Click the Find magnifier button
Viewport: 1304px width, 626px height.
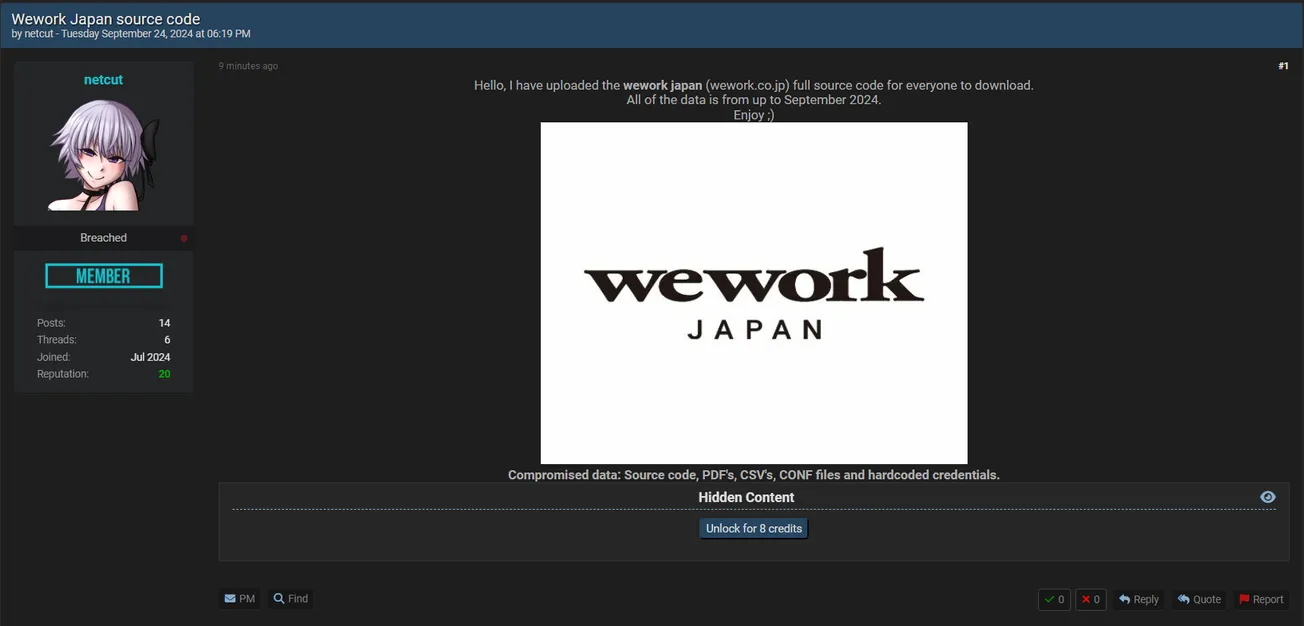[x=291, y=599]
